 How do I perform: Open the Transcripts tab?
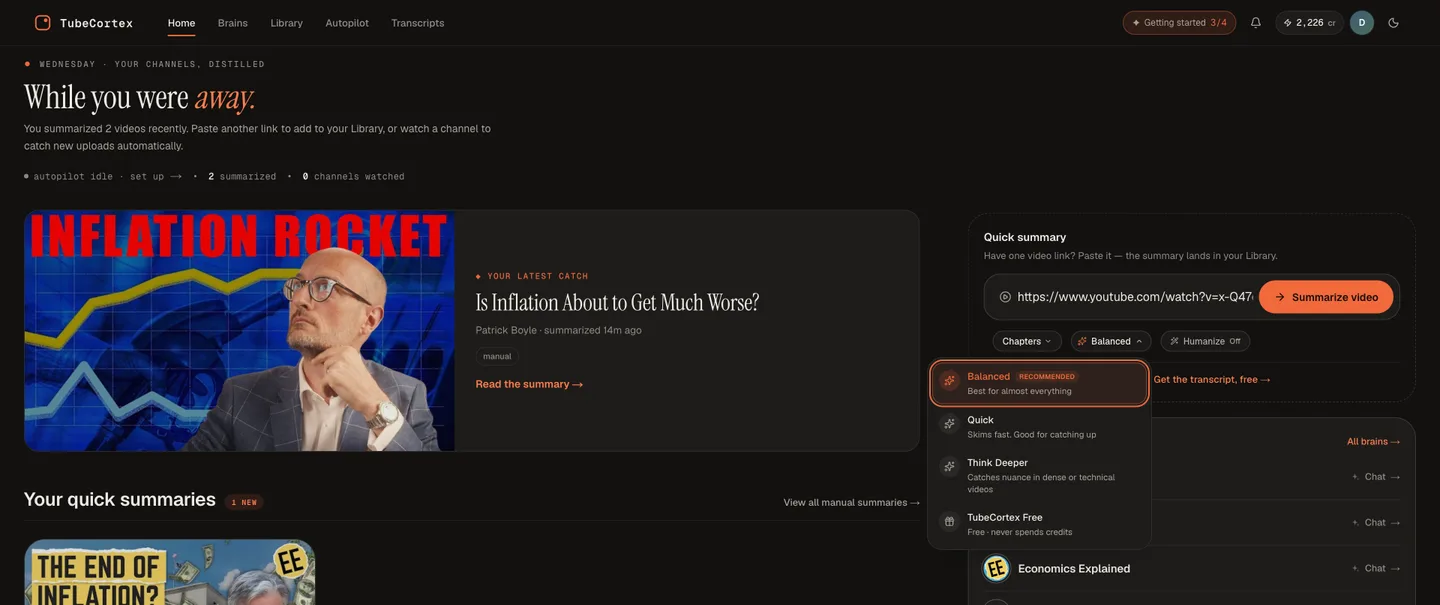tap(418, 23)
